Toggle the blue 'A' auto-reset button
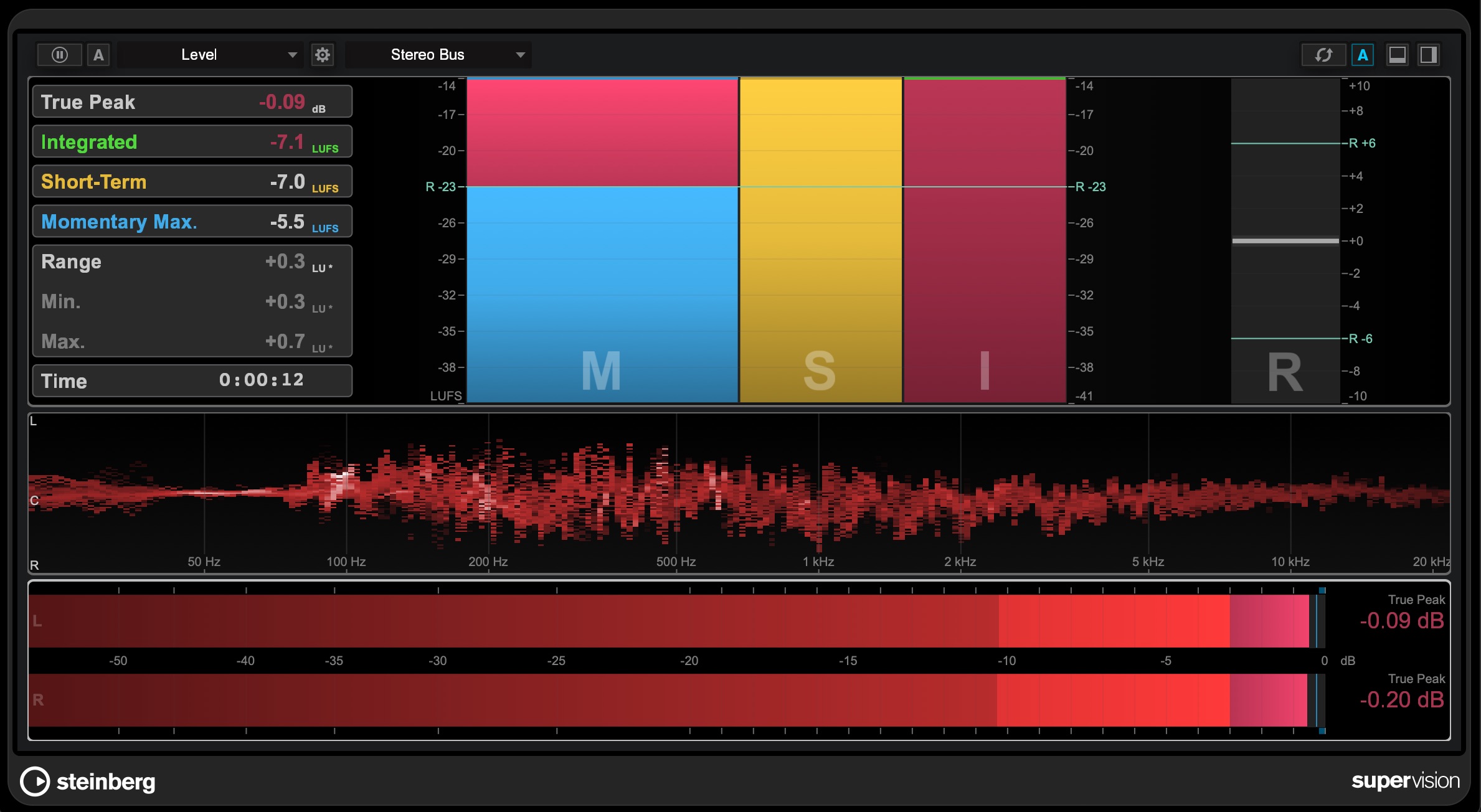The width and height of the screenshot is (1481, 812). (1363, 55)
